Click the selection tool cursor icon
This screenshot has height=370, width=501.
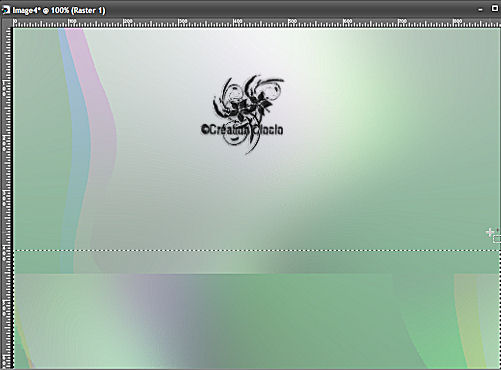(x=493, y=235)
